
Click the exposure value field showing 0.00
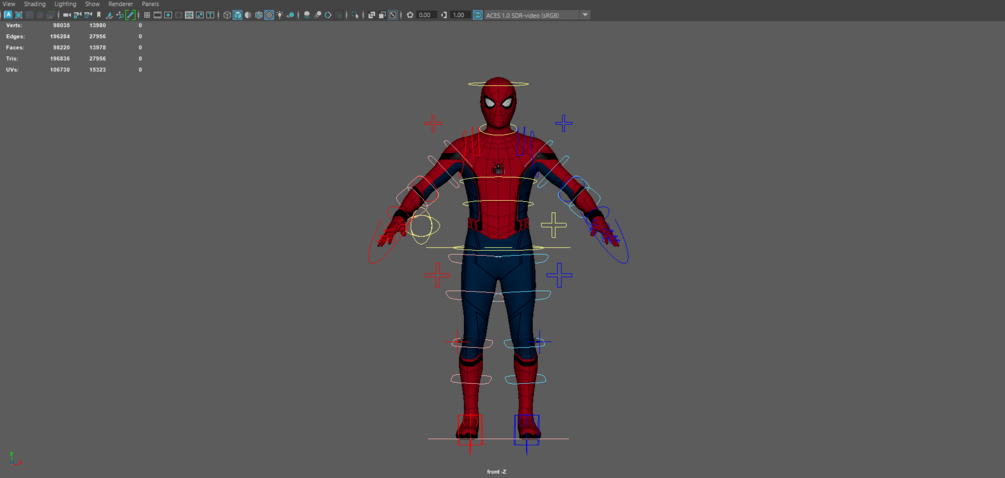(x=426, y=15)
